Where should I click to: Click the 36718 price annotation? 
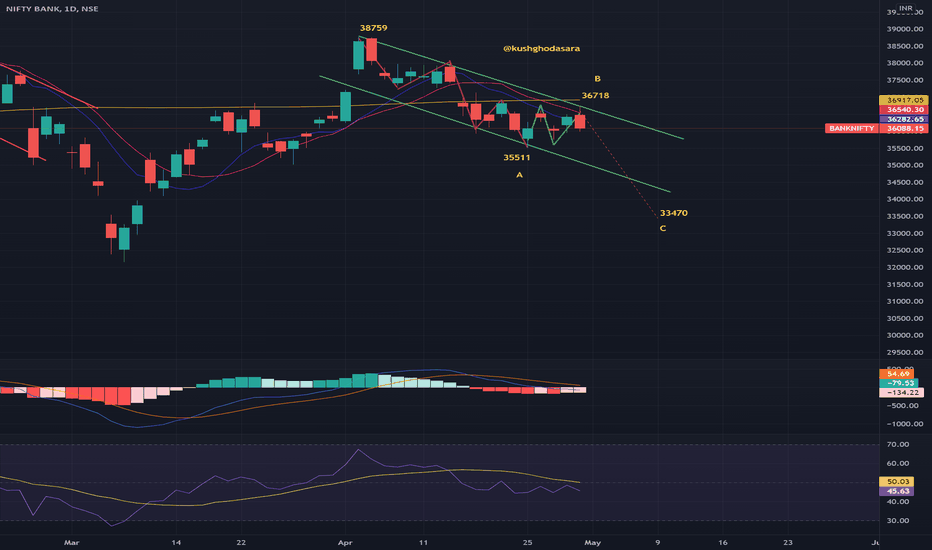tap(595, 95)
